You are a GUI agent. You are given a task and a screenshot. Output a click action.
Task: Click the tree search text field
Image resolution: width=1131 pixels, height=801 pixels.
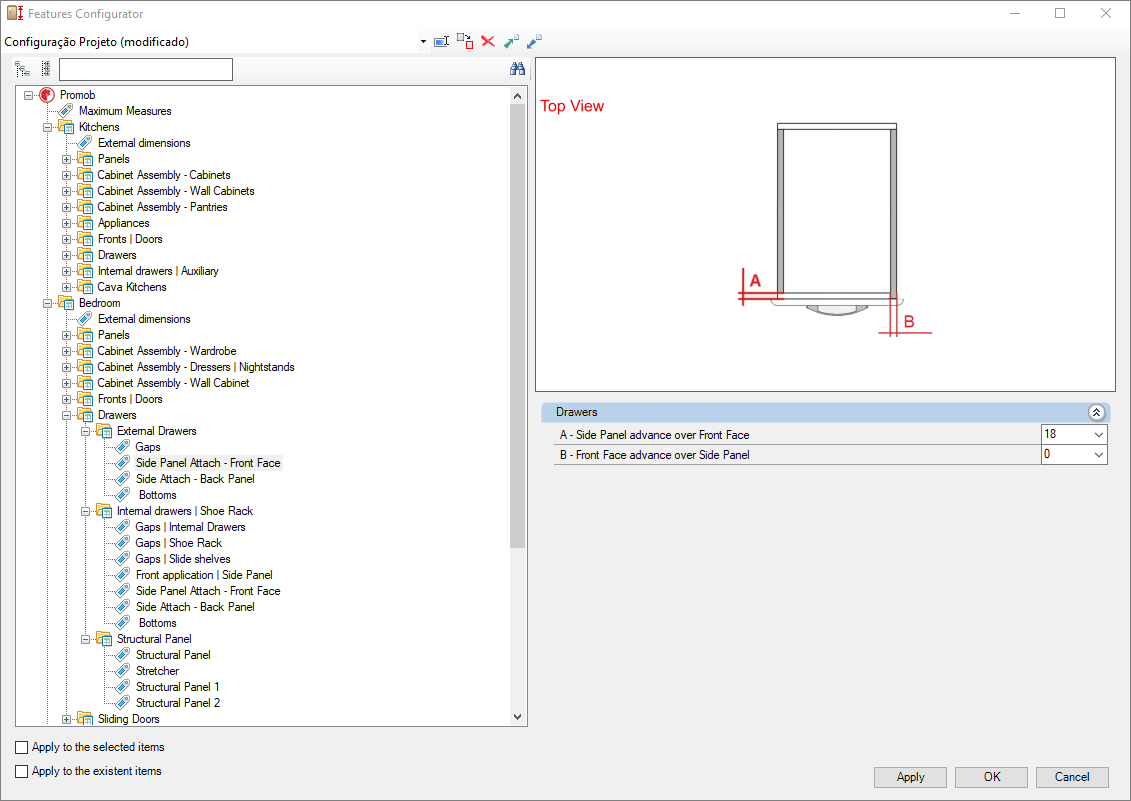pyautogui.click(x=146, y=69)
